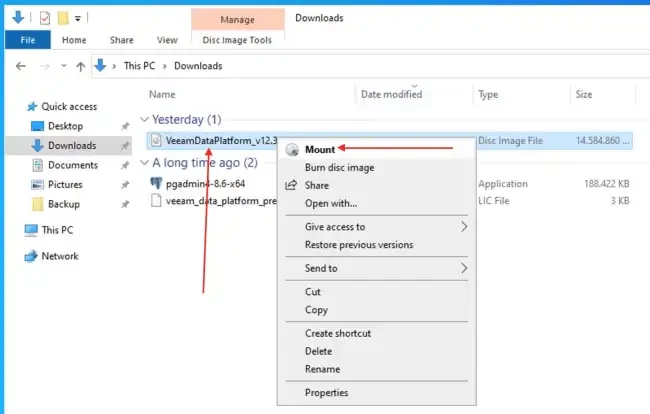Screen dimensions: 650x414
Task: Open Desktop in the navigation pane
Action: coord(65,126)
